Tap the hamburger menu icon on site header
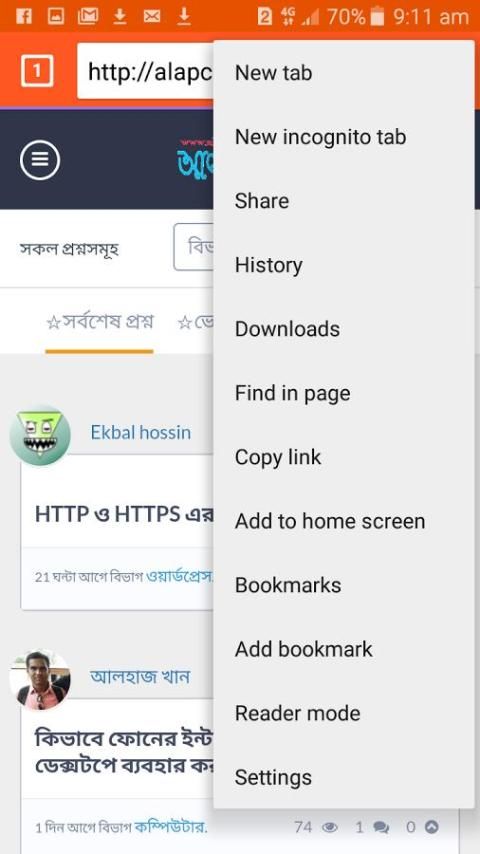The width and height of the screenshot is (480, 854). pyautogui.click(x=40, y=160)
